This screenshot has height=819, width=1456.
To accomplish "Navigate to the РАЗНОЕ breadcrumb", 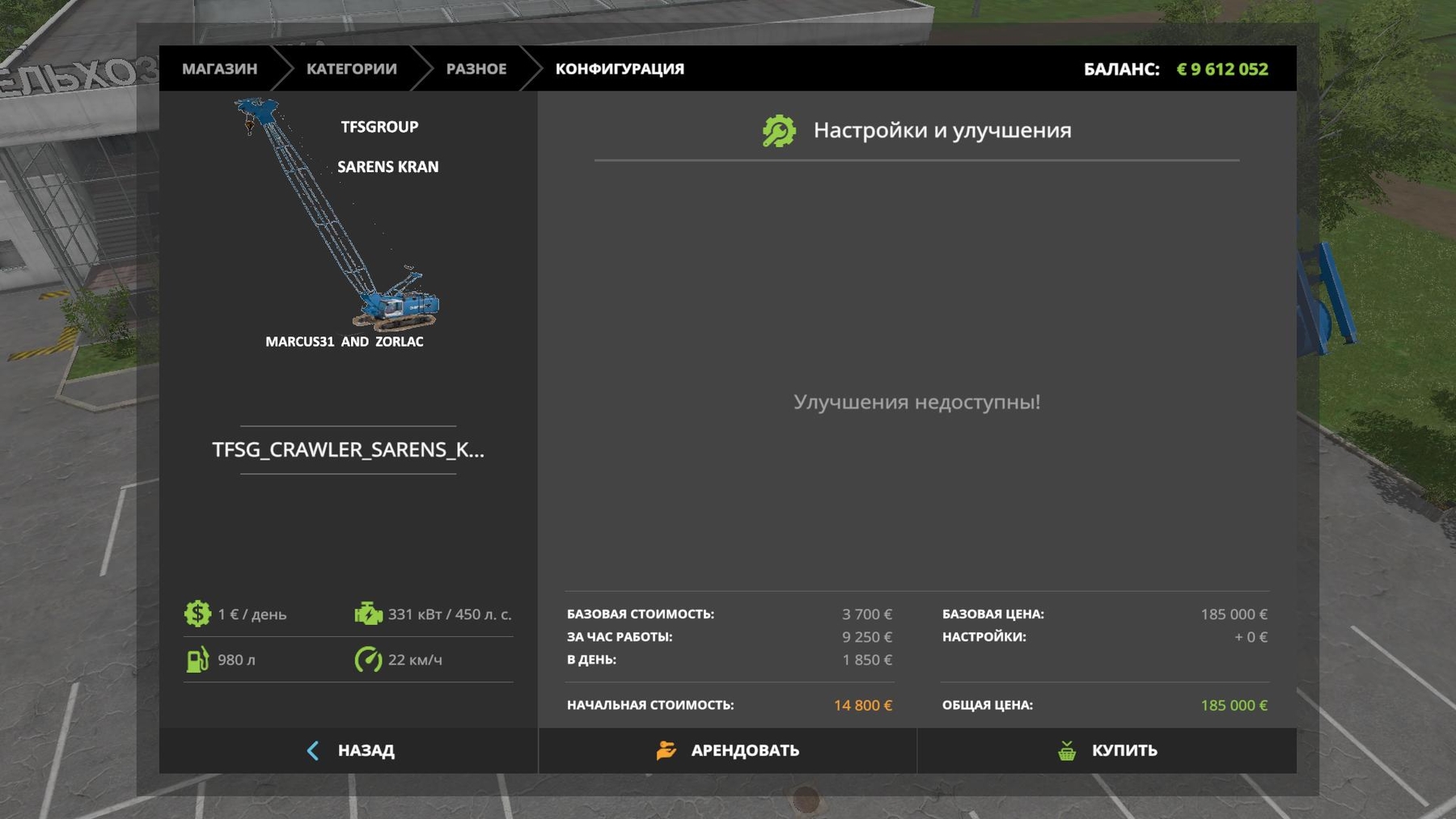I will 476,69.
